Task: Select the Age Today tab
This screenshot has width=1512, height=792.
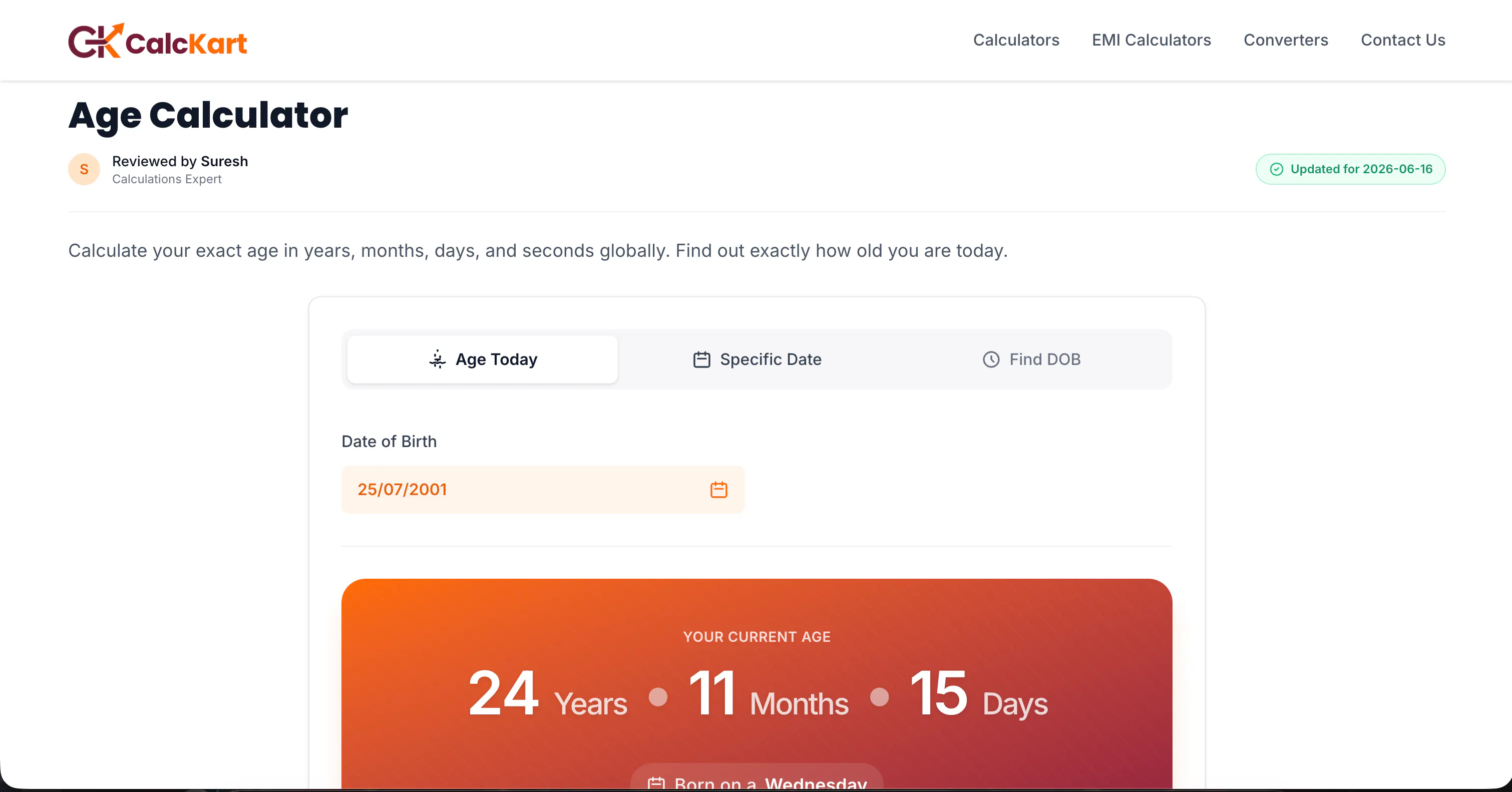Action: 483,359
